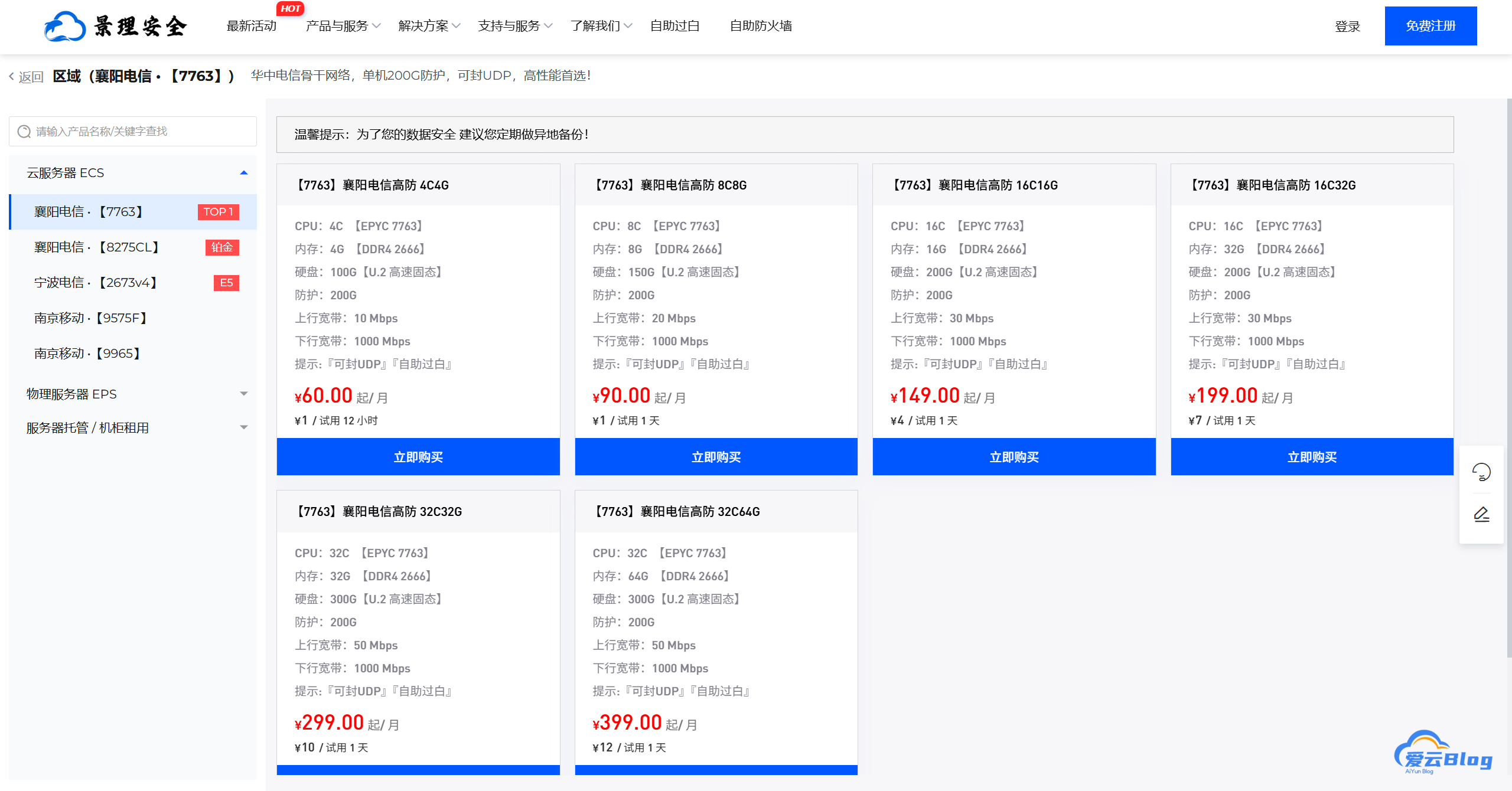This screenshot has width=1512, height=791.
Task: Click 立即购买 under the 4C4G plan
Action: tap(418, 456)
